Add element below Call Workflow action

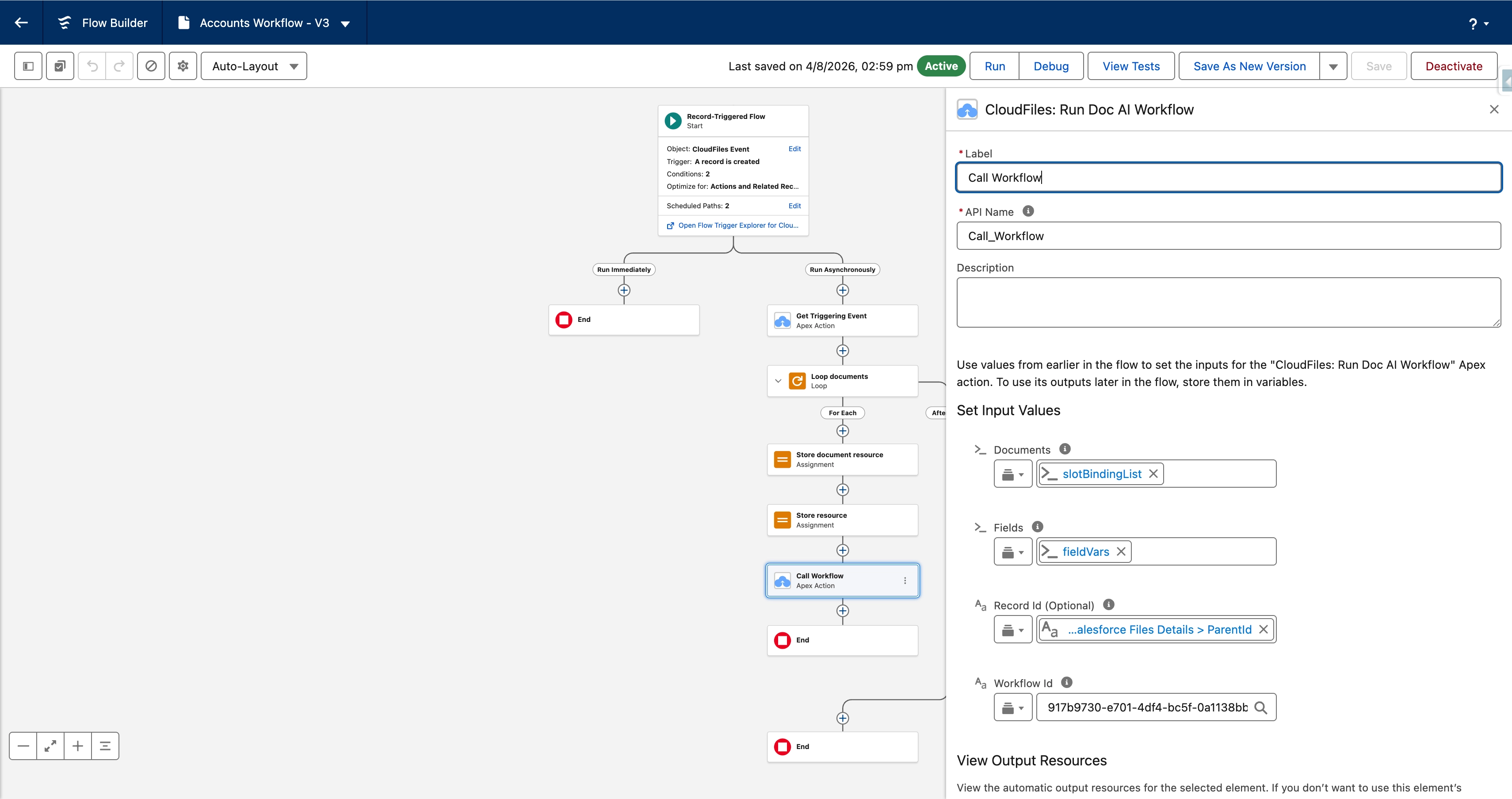[x=842, y=611]
